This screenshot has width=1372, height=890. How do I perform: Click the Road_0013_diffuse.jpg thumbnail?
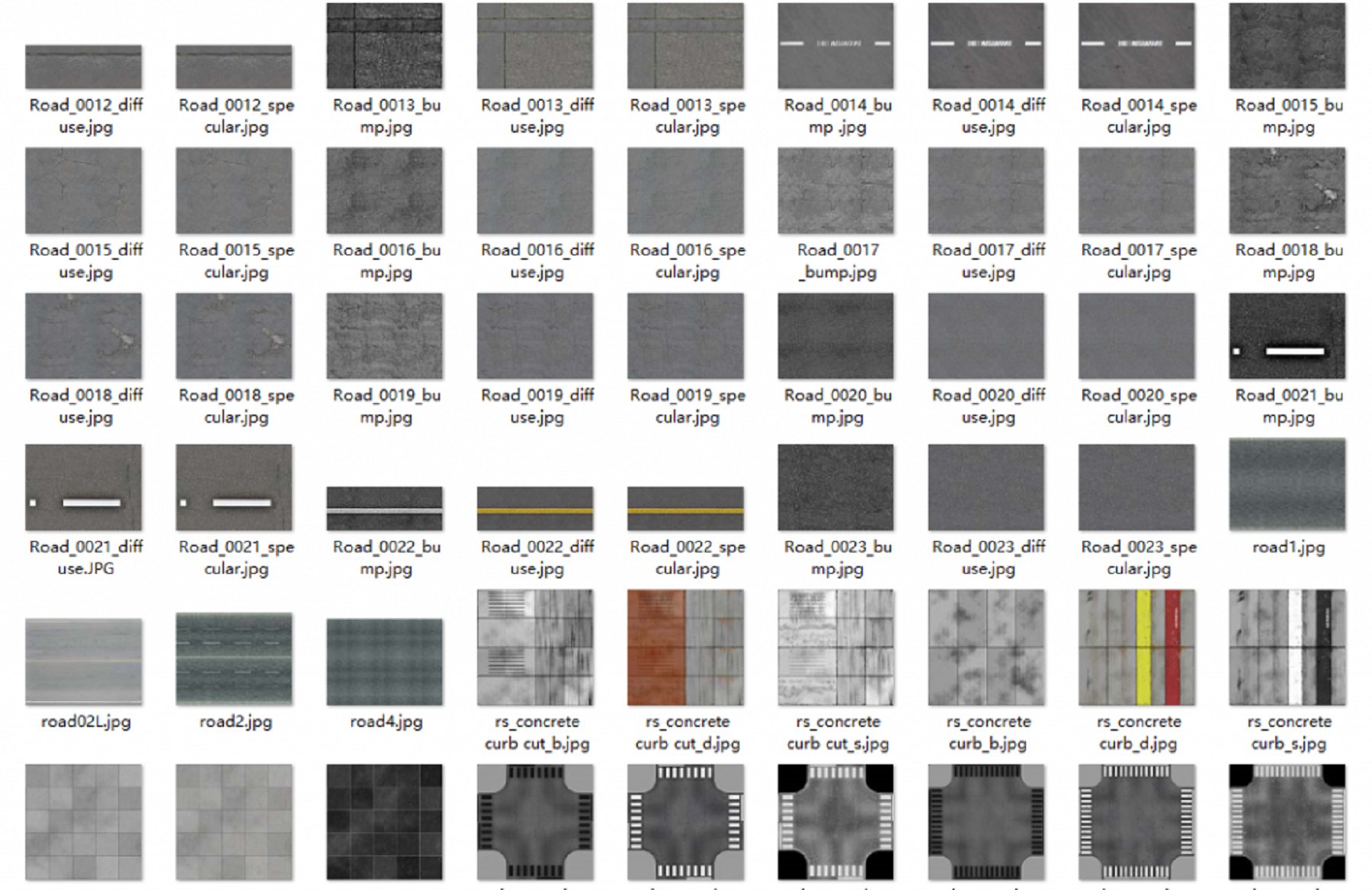535,46
